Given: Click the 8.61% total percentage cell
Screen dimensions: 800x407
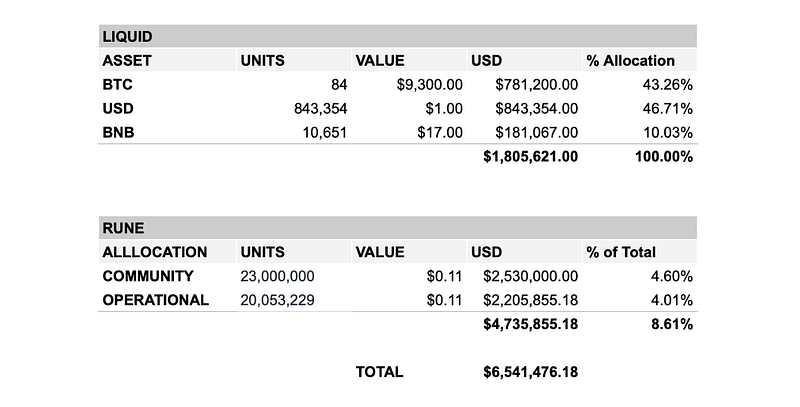Looking at the screenshot, I should [x=639, y=324].
